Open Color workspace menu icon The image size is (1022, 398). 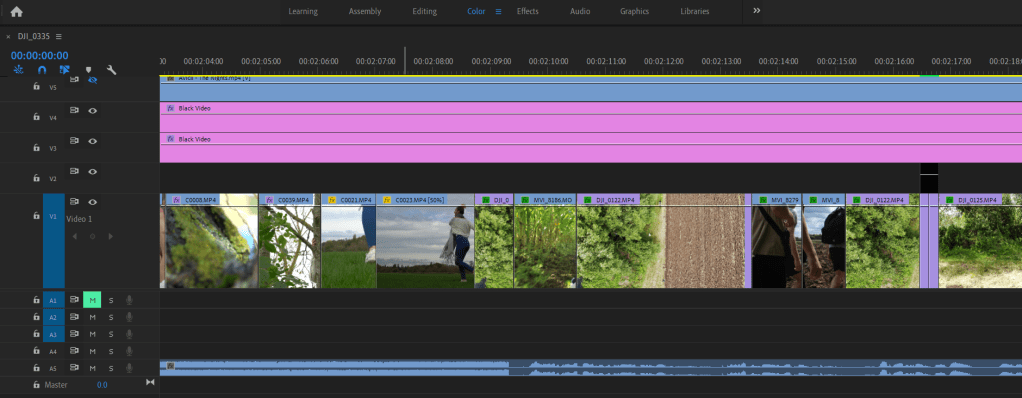(x=499, y=11)
